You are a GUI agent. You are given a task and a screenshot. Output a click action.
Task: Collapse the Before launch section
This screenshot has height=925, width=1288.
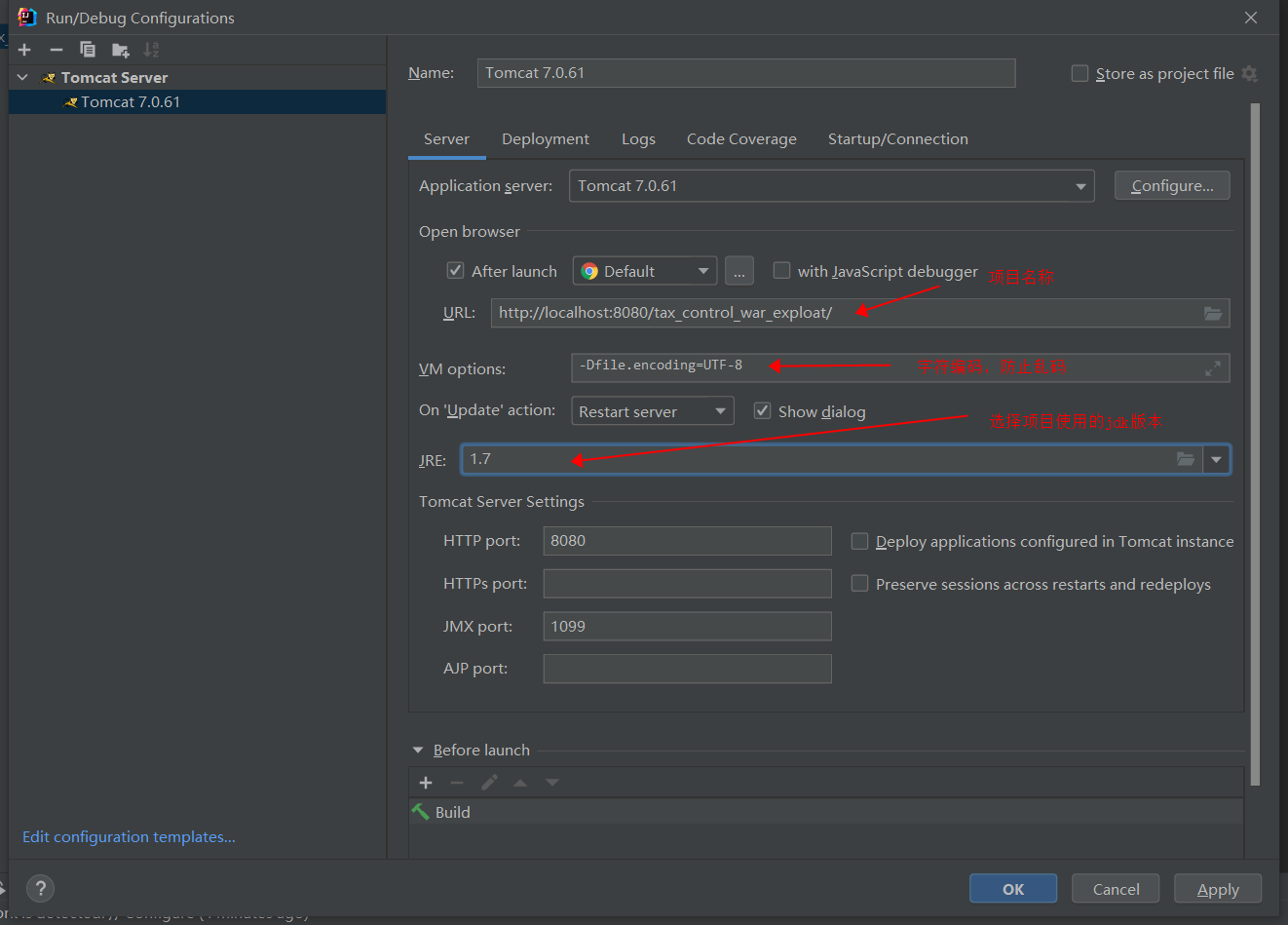click(x=418, y=751)
